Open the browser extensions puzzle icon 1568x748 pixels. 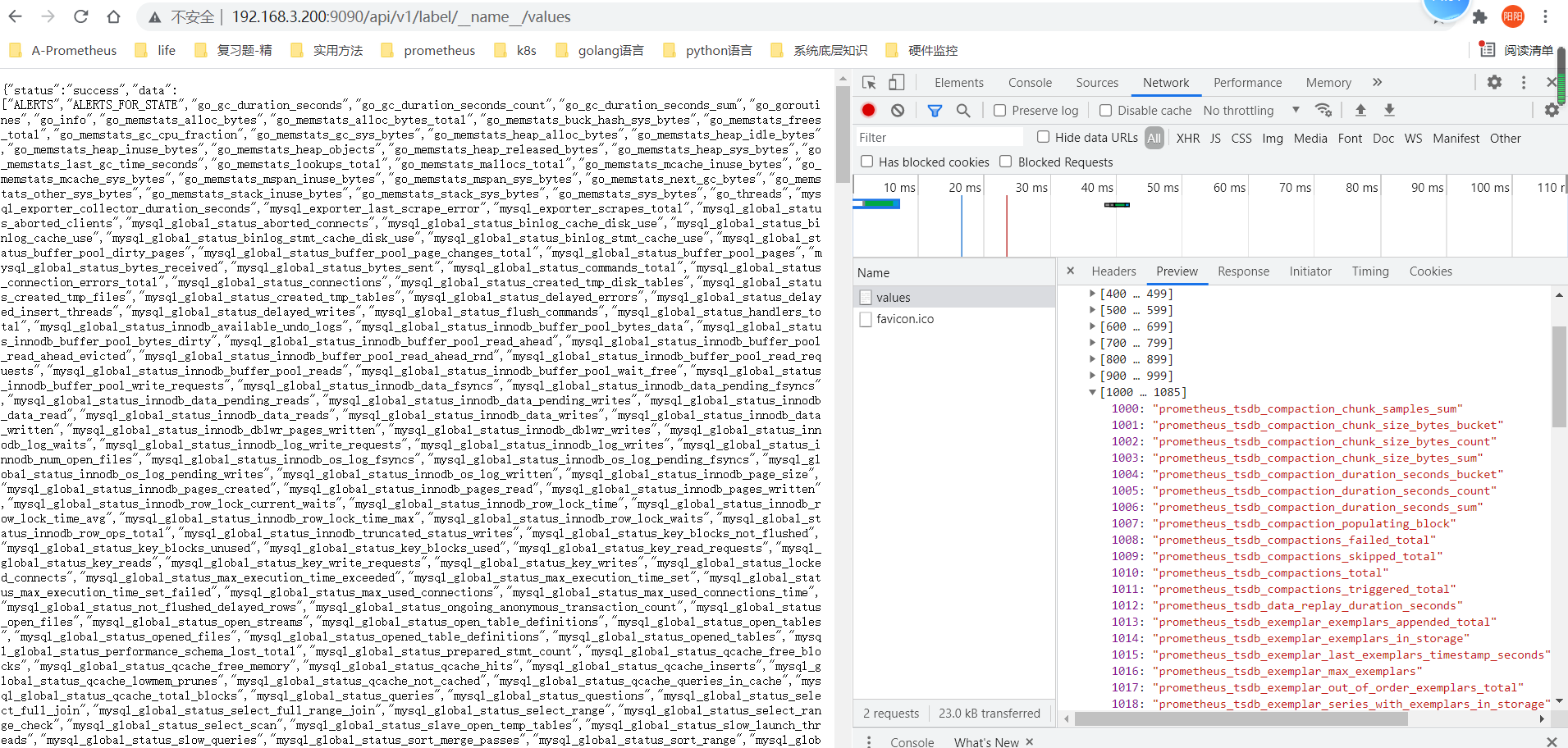(1479, 16)
